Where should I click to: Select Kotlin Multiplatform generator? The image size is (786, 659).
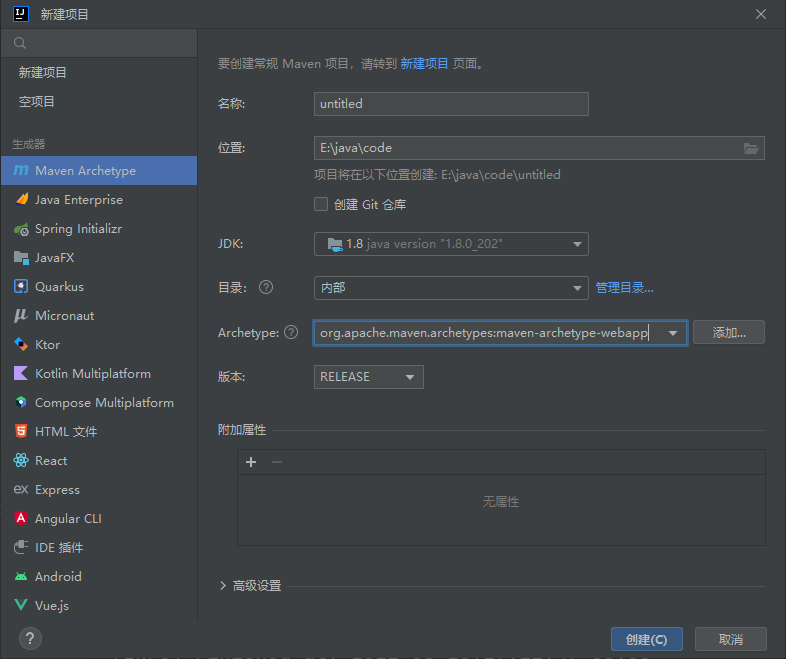(x=99, y=373)
